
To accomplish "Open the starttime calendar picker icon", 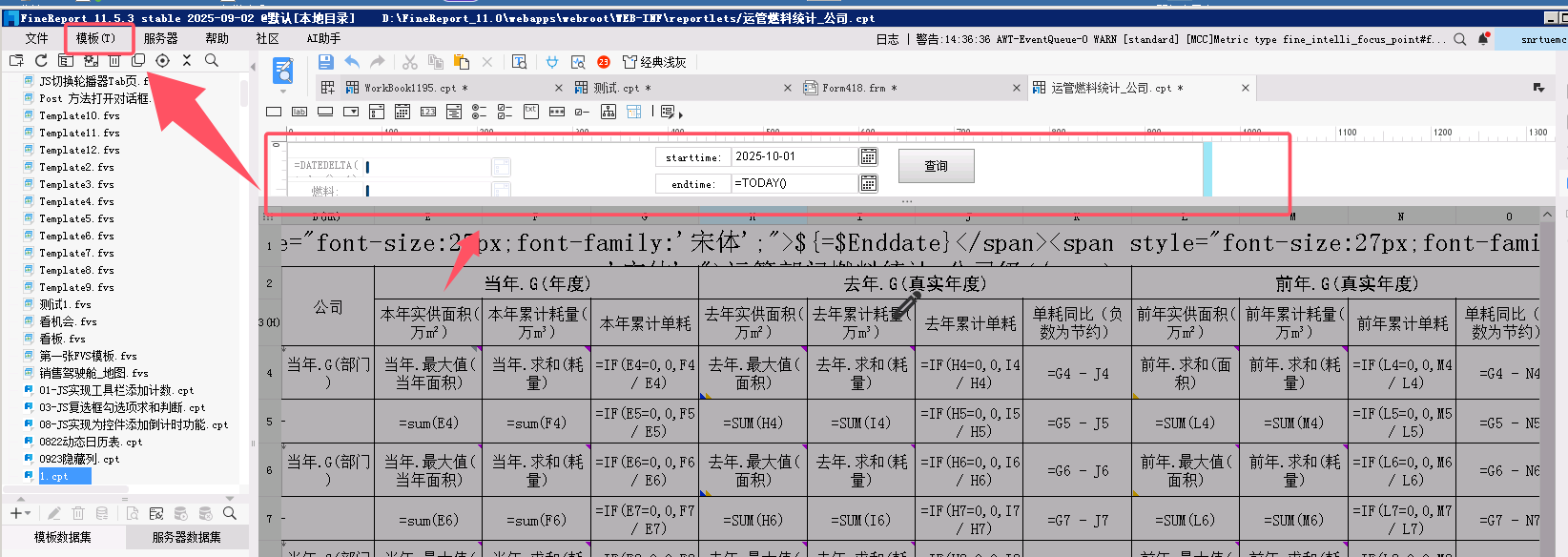I will [869, 156].
